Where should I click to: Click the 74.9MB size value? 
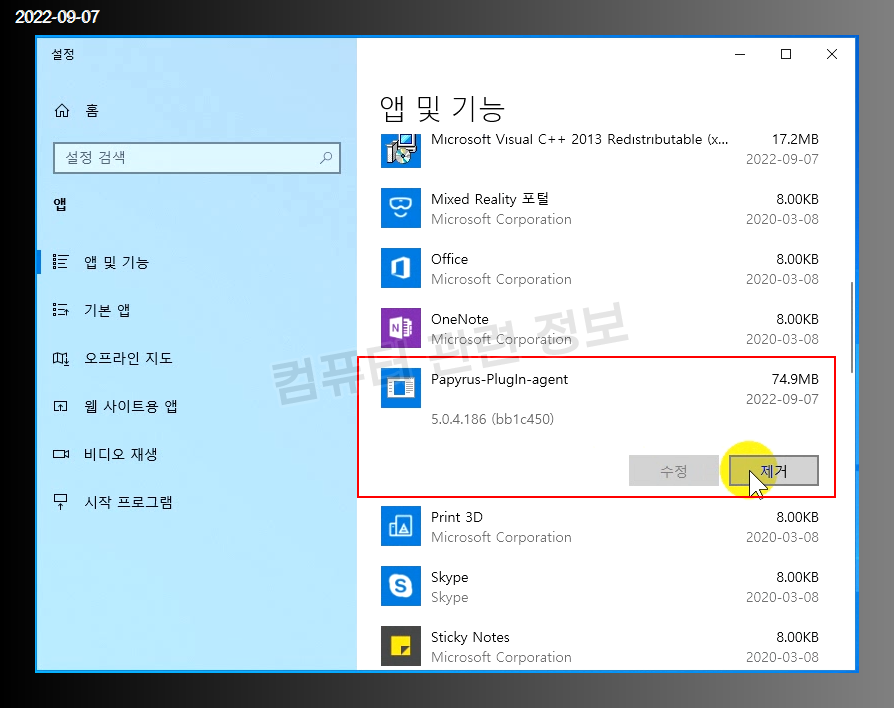[x=795, y=379]
